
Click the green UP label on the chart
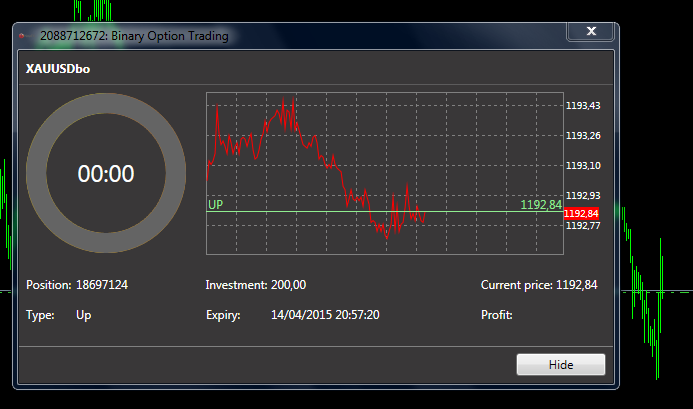pyautogui.click(x=216, y=204)
